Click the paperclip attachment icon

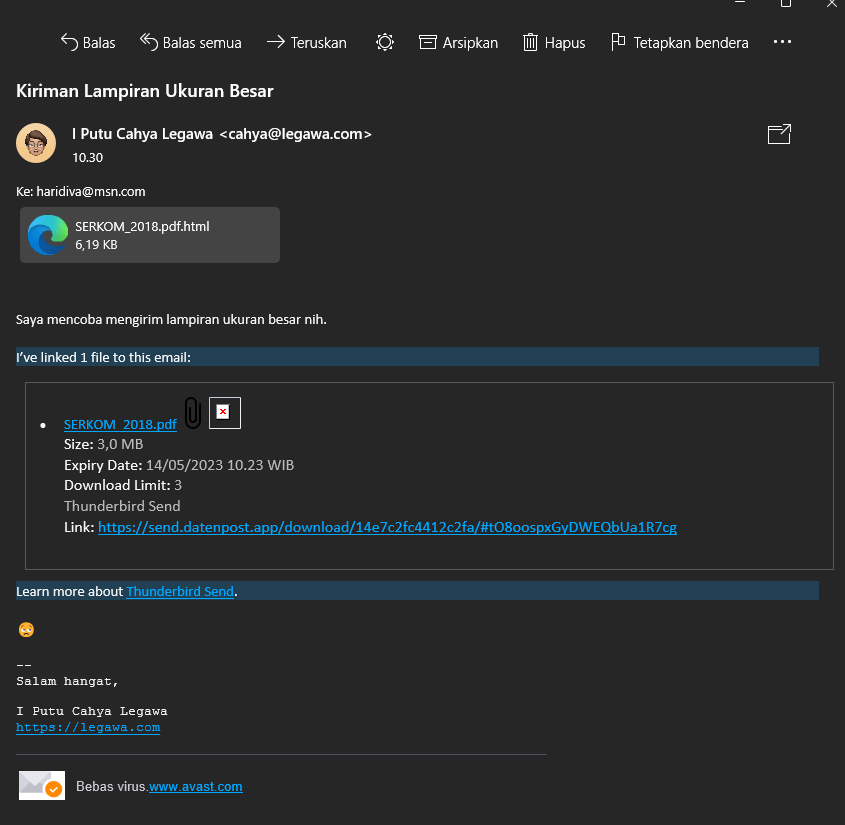[x=193, y=413]
